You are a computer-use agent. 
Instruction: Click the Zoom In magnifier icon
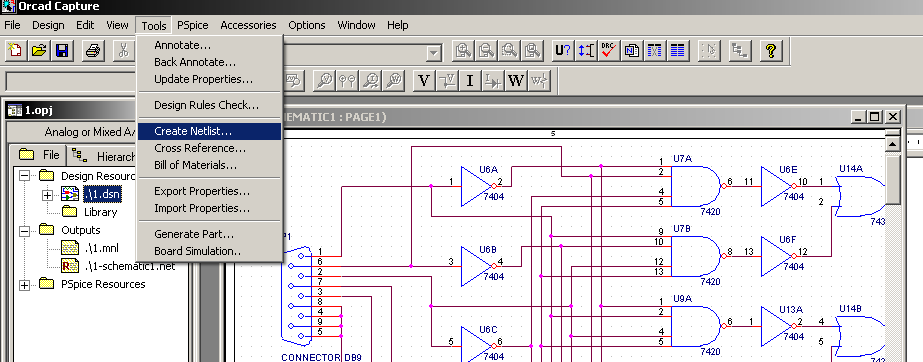tap(463, 51)
